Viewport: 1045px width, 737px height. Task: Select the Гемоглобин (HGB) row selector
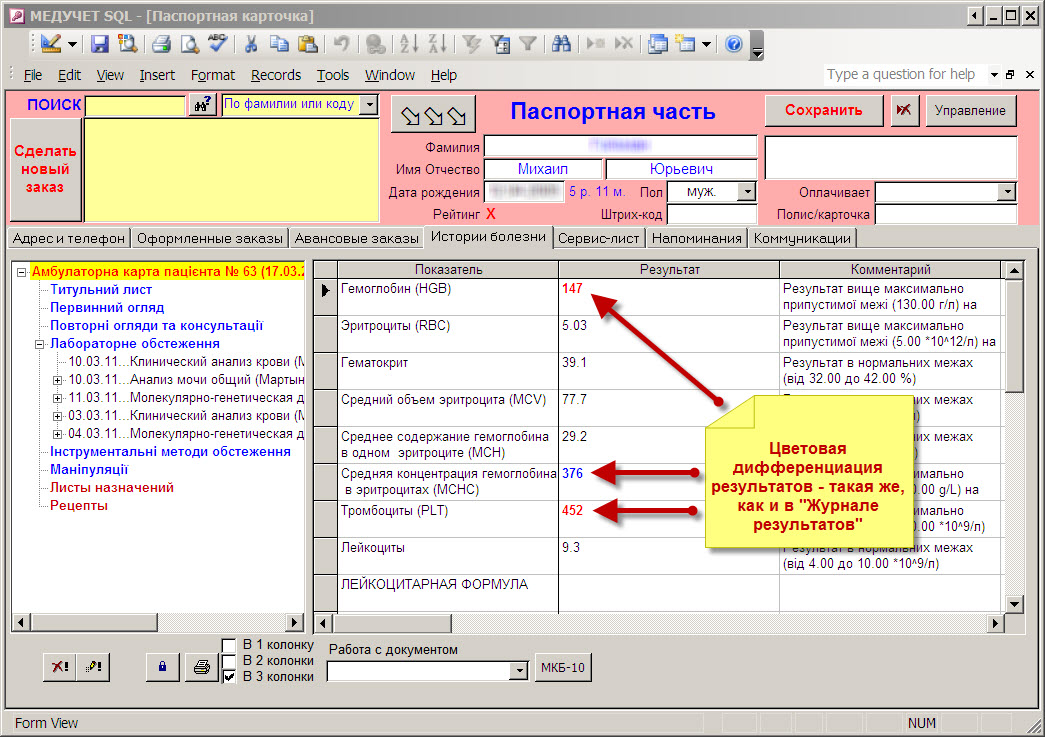pos(325,297)
